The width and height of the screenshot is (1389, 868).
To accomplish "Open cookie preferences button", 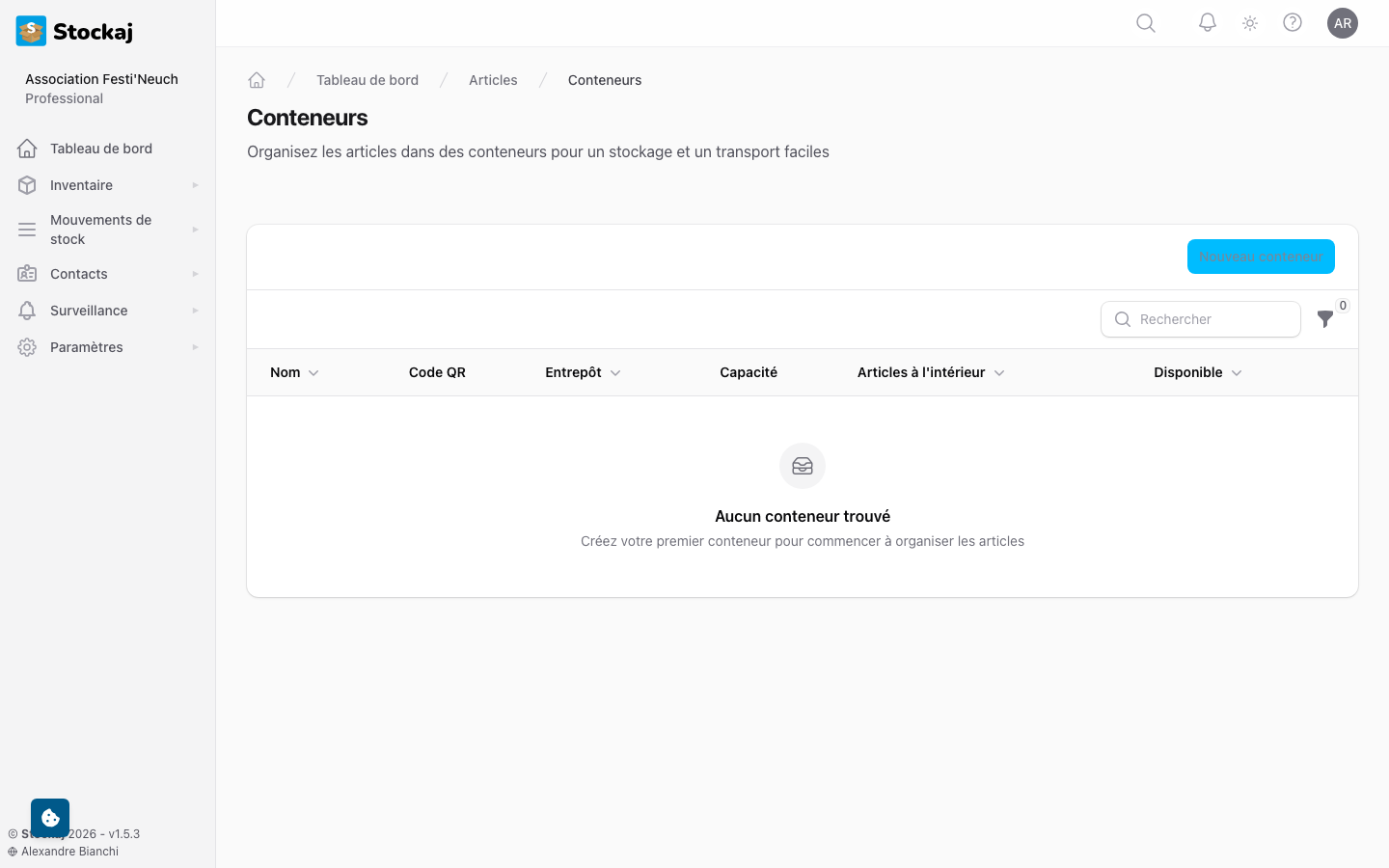I will 50,818.
